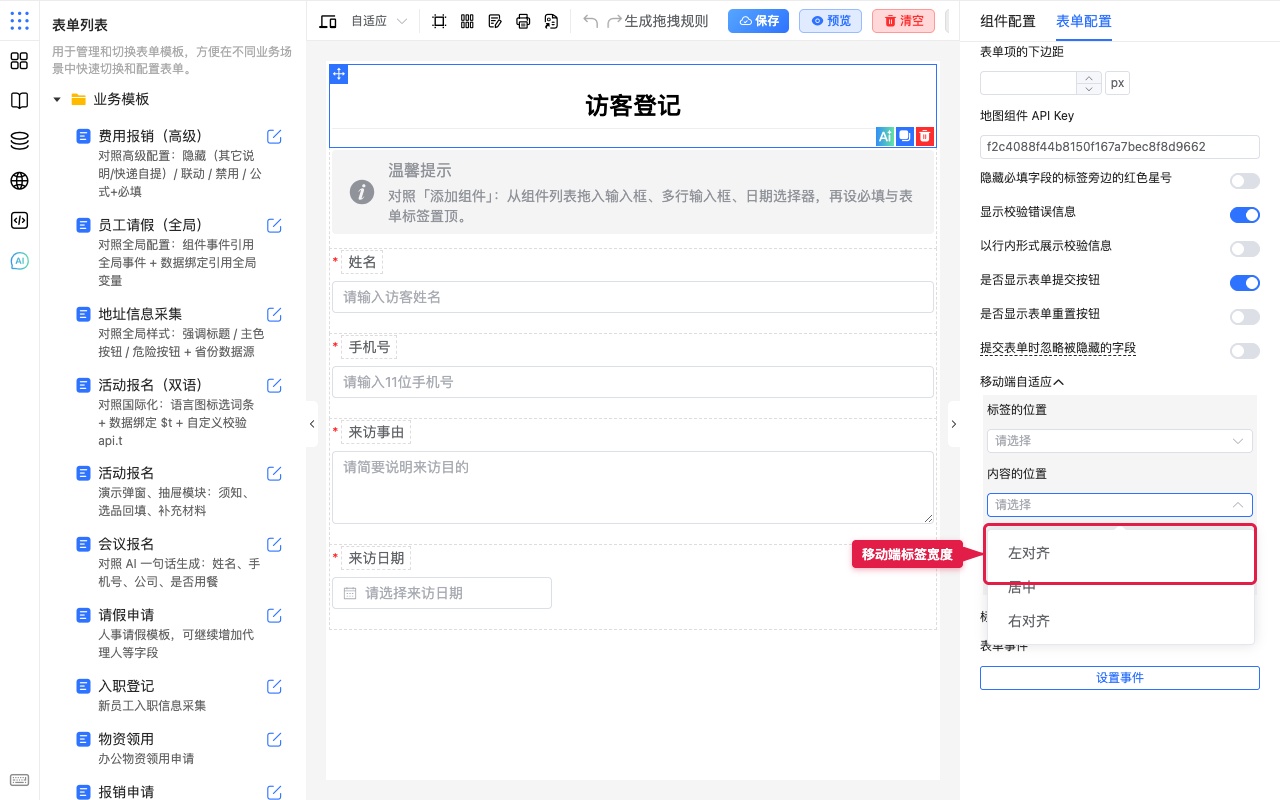Open the components grid icon in left sidebar
1280x800 pixels.
tap(19, 61)
